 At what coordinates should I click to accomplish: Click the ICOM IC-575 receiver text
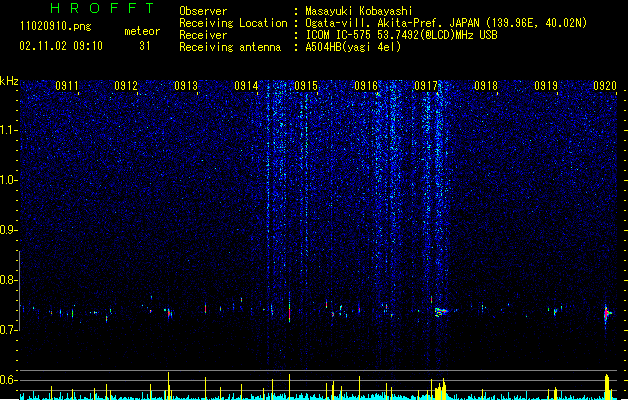point(401,35)
